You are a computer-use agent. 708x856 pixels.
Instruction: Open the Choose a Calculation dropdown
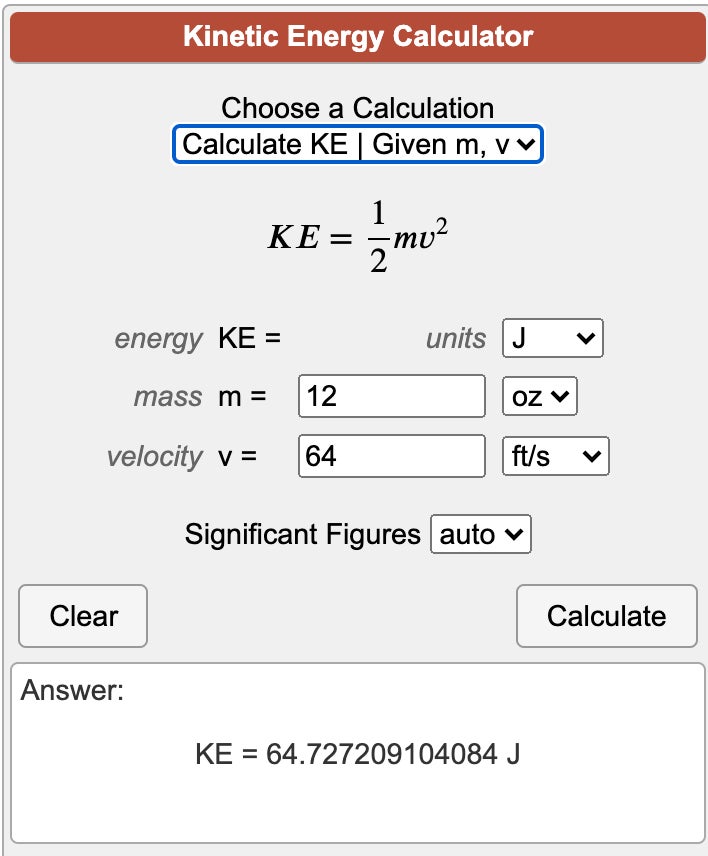358,145
